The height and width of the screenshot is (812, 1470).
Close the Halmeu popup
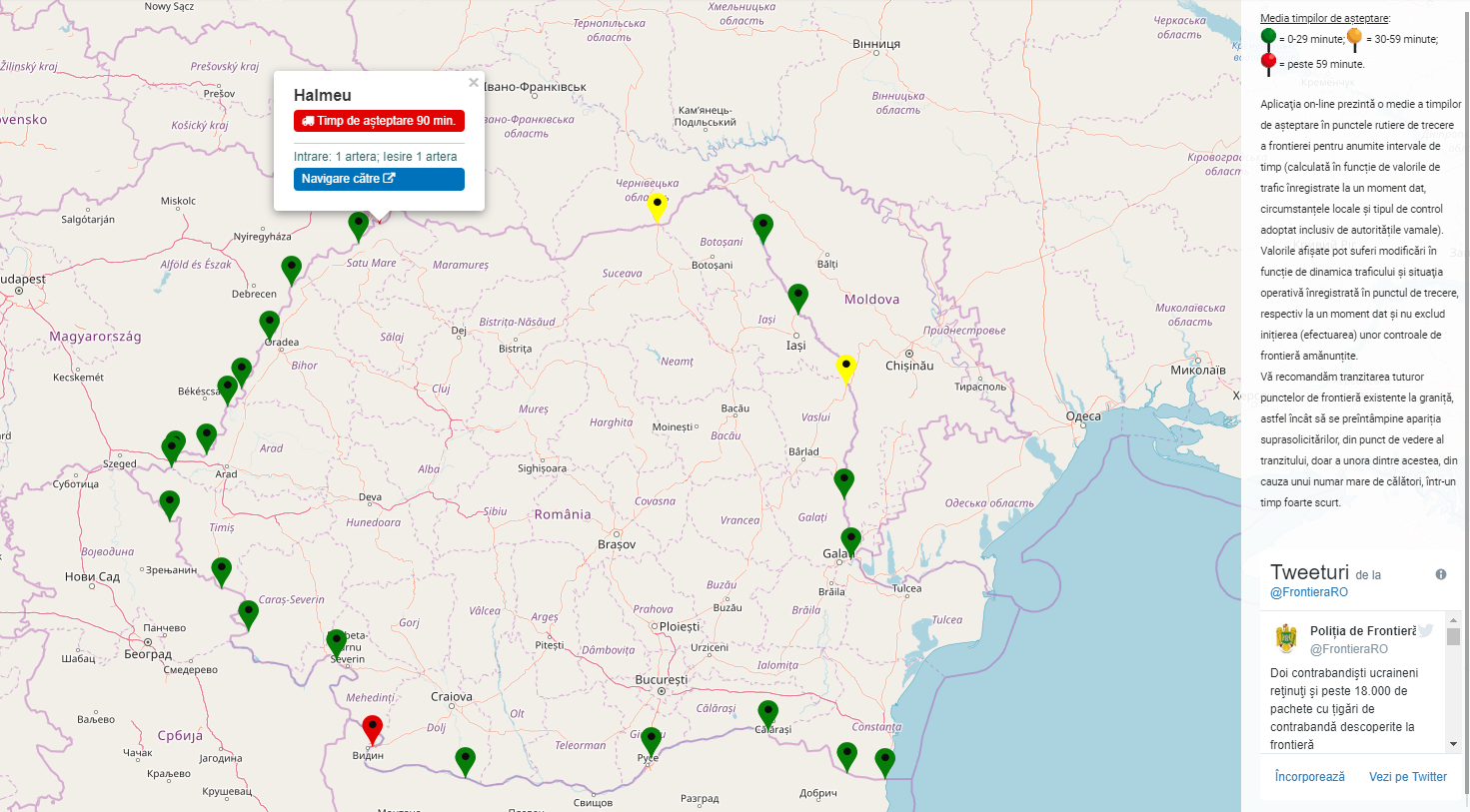tap(474, 83)
